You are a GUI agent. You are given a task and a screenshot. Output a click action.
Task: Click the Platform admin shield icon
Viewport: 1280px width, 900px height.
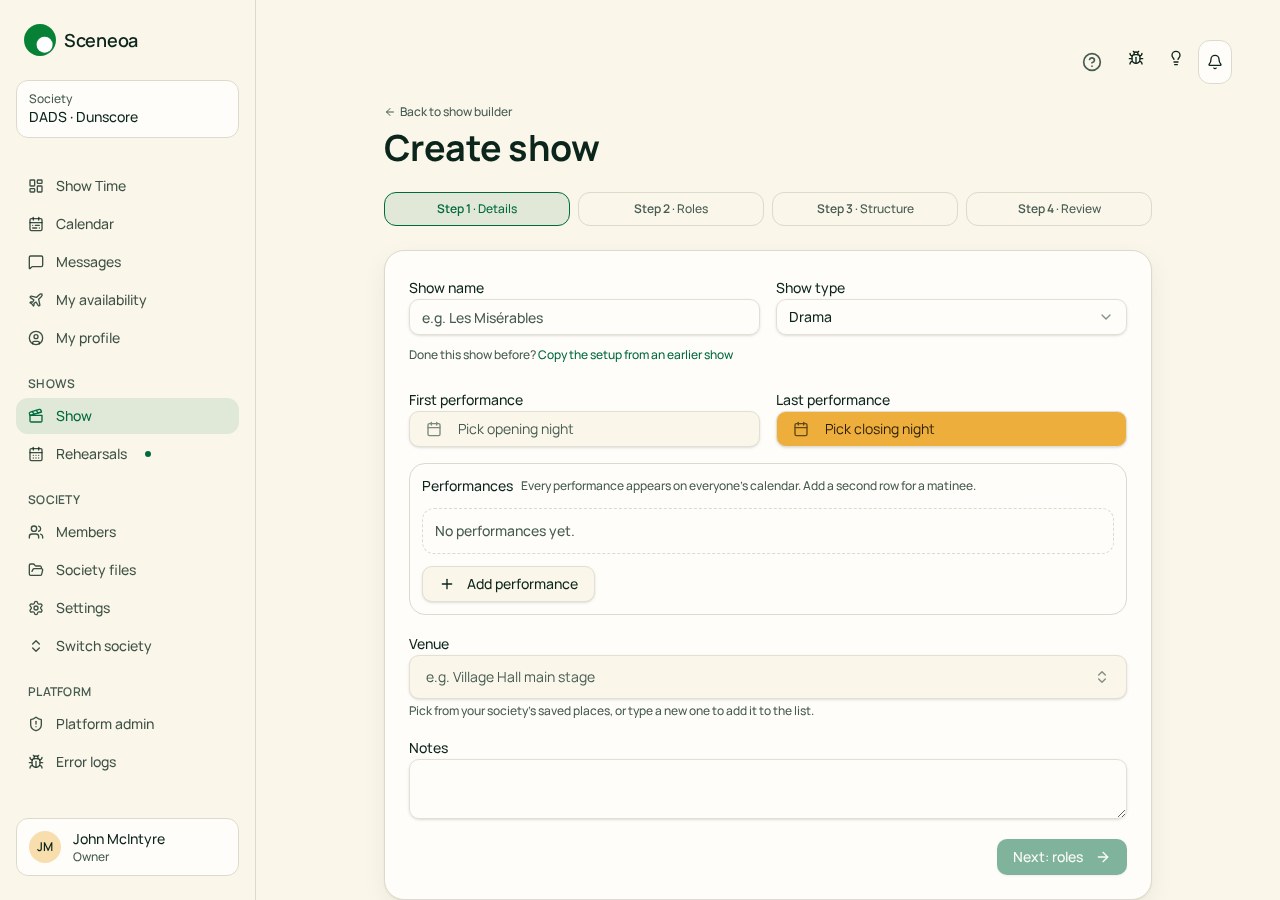coord(36,724)
